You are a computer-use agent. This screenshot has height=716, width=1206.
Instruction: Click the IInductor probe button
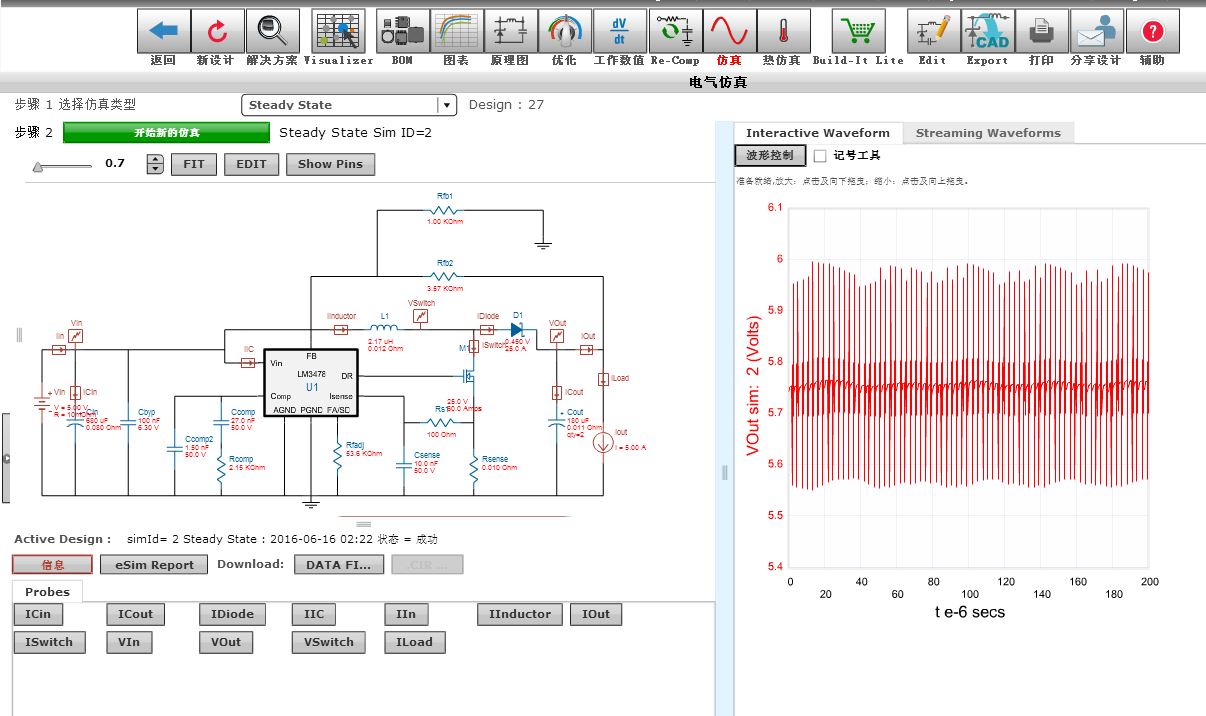coord(520,614)
